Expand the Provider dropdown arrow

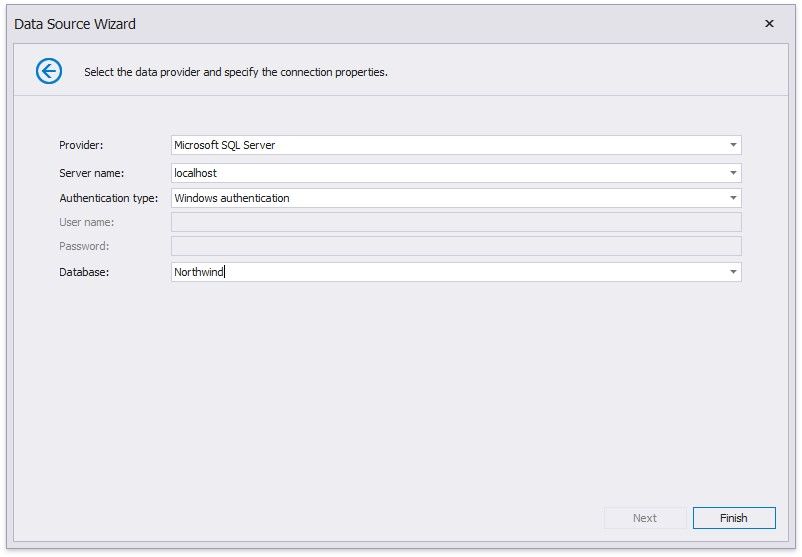(x=733, y=145)
